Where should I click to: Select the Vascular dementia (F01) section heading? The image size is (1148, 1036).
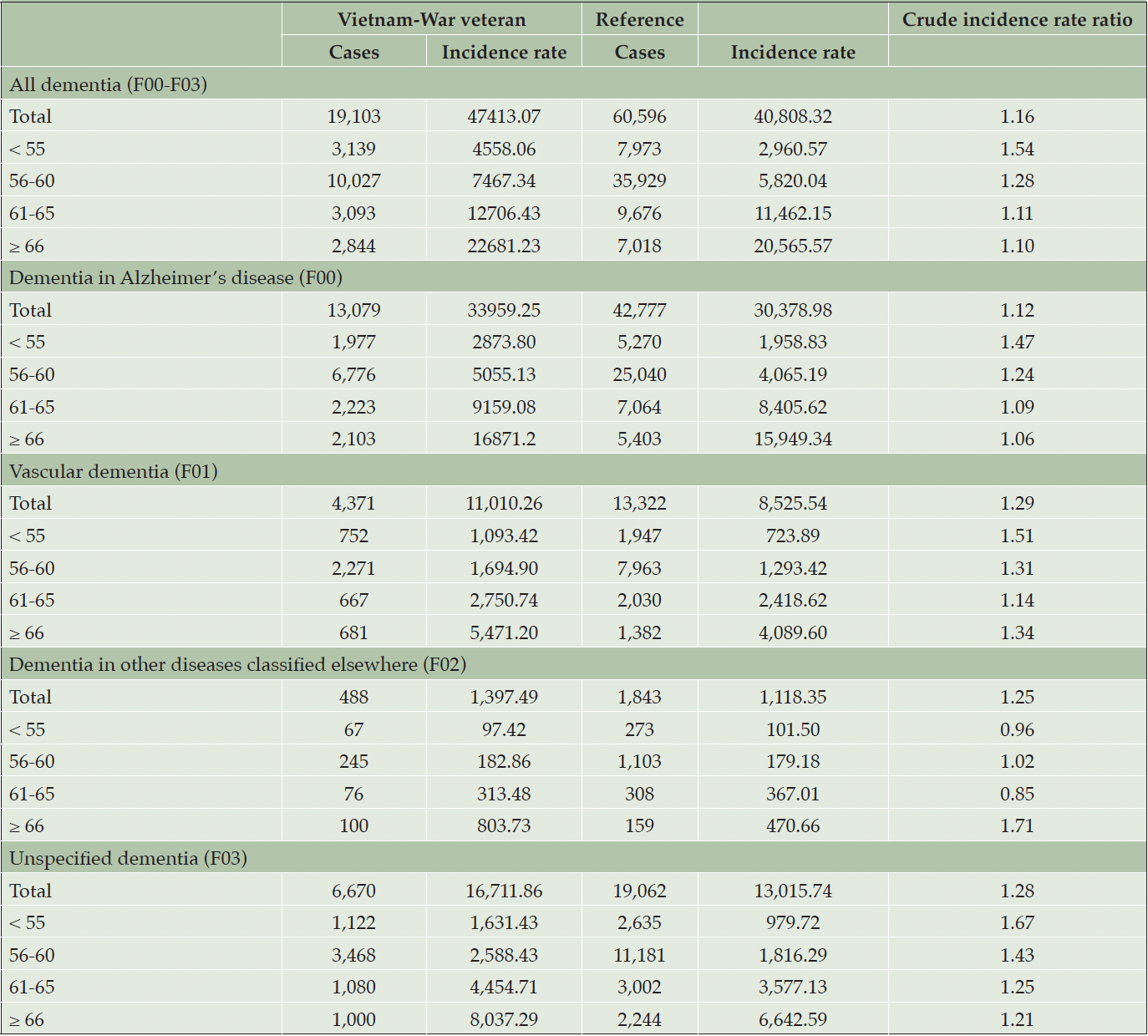click(113, 471)
